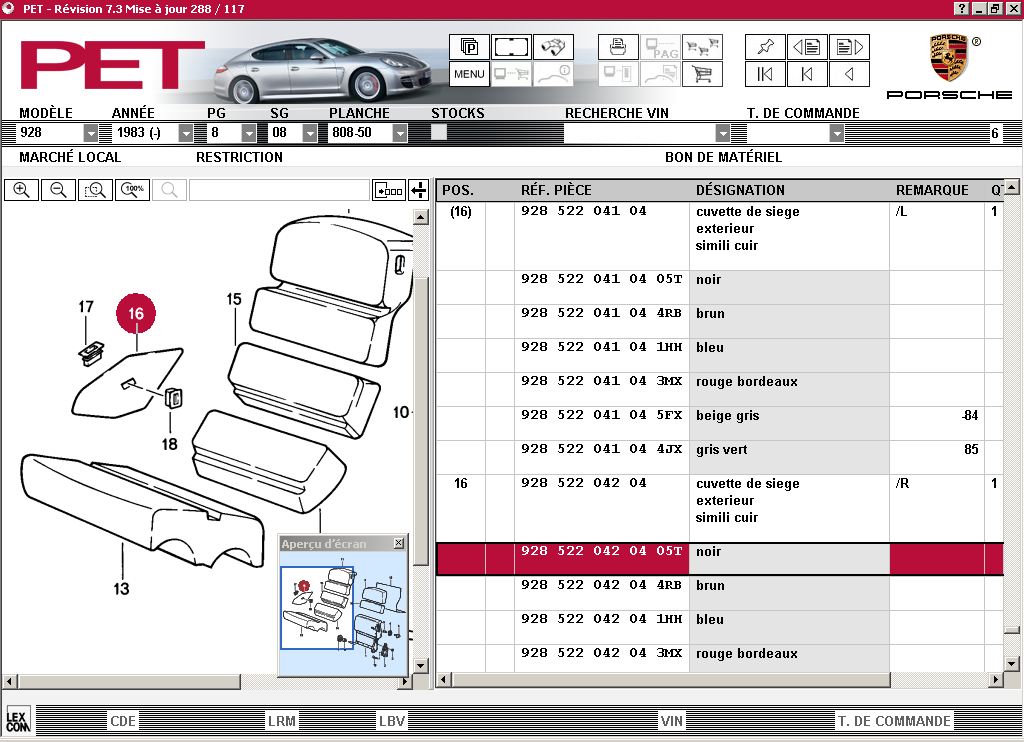This screenshot has height=742, width=1024.
Task: Click the back triangle arrow icon
Action: [x=849, y=74]
